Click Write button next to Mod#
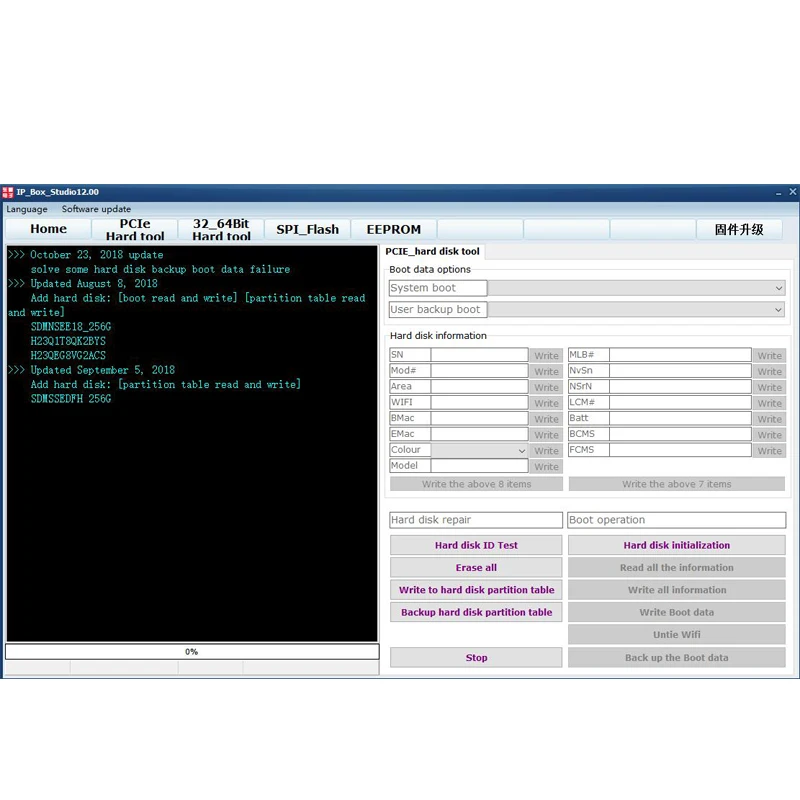 pyautogui.click(x=546, y=372)
